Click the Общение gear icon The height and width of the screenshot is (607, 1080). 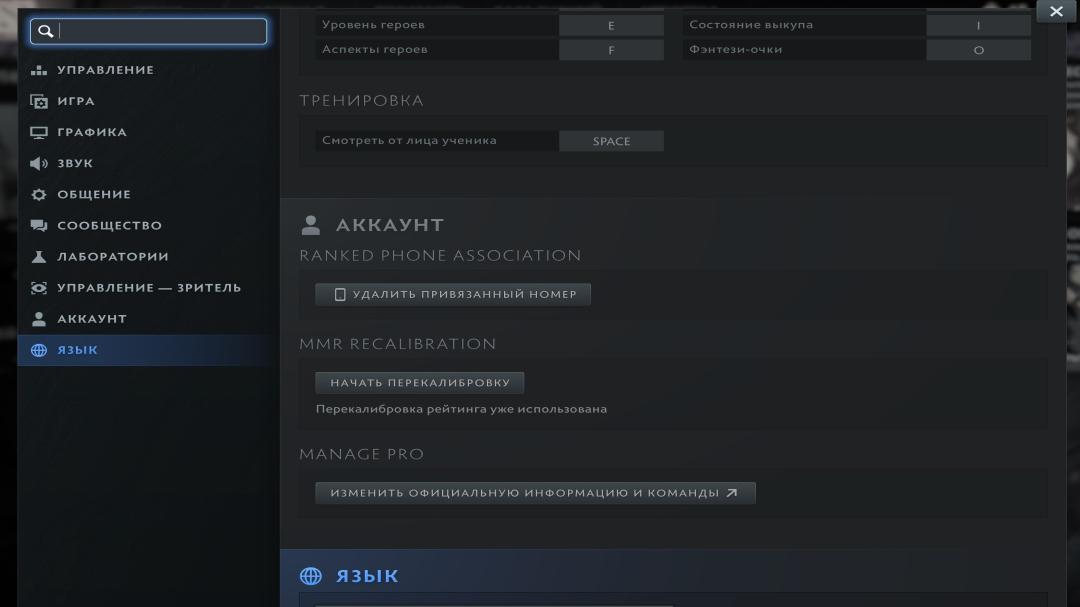coord(39,194)
